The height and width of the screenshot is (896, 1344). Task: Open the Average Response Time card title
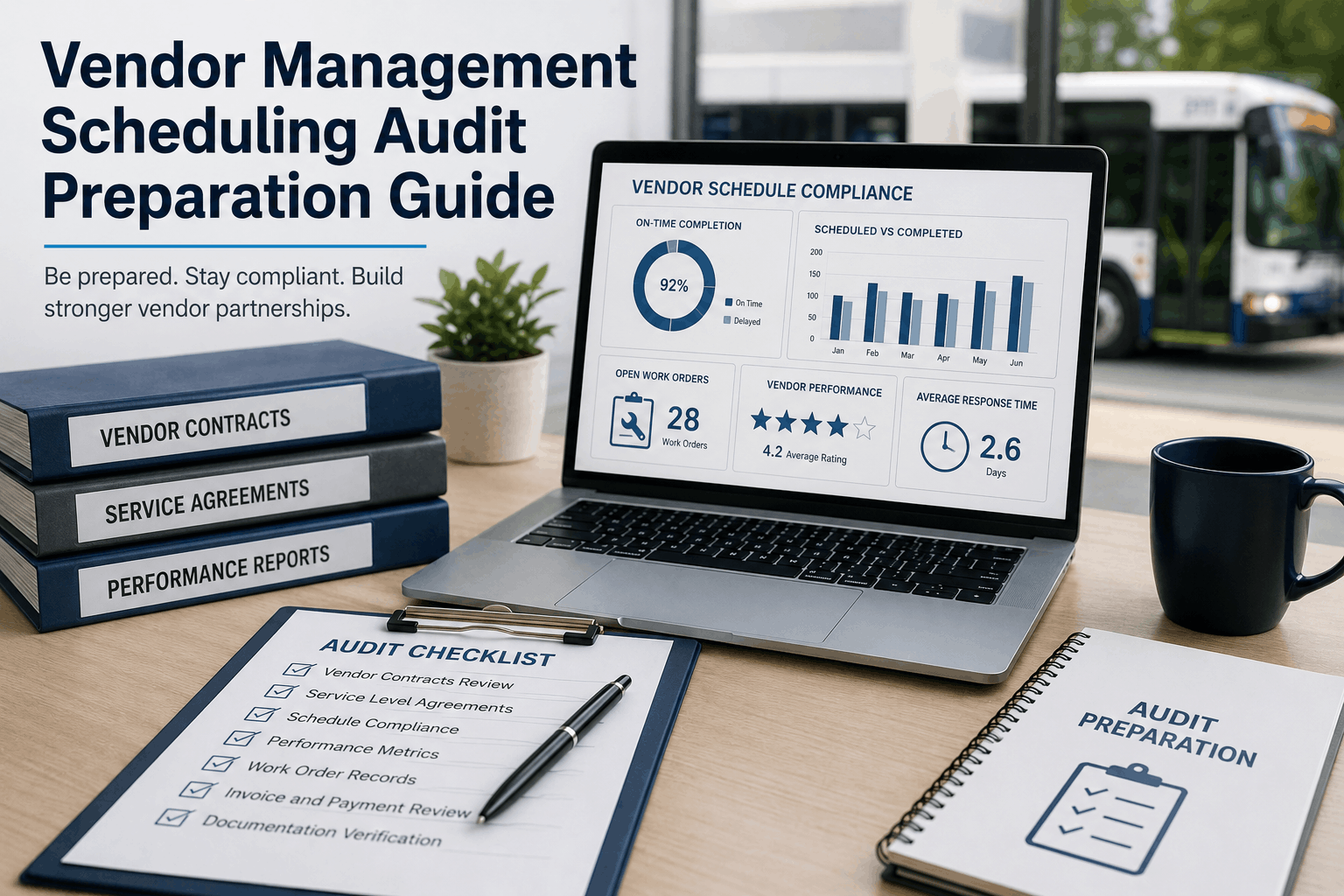(976, 401)
